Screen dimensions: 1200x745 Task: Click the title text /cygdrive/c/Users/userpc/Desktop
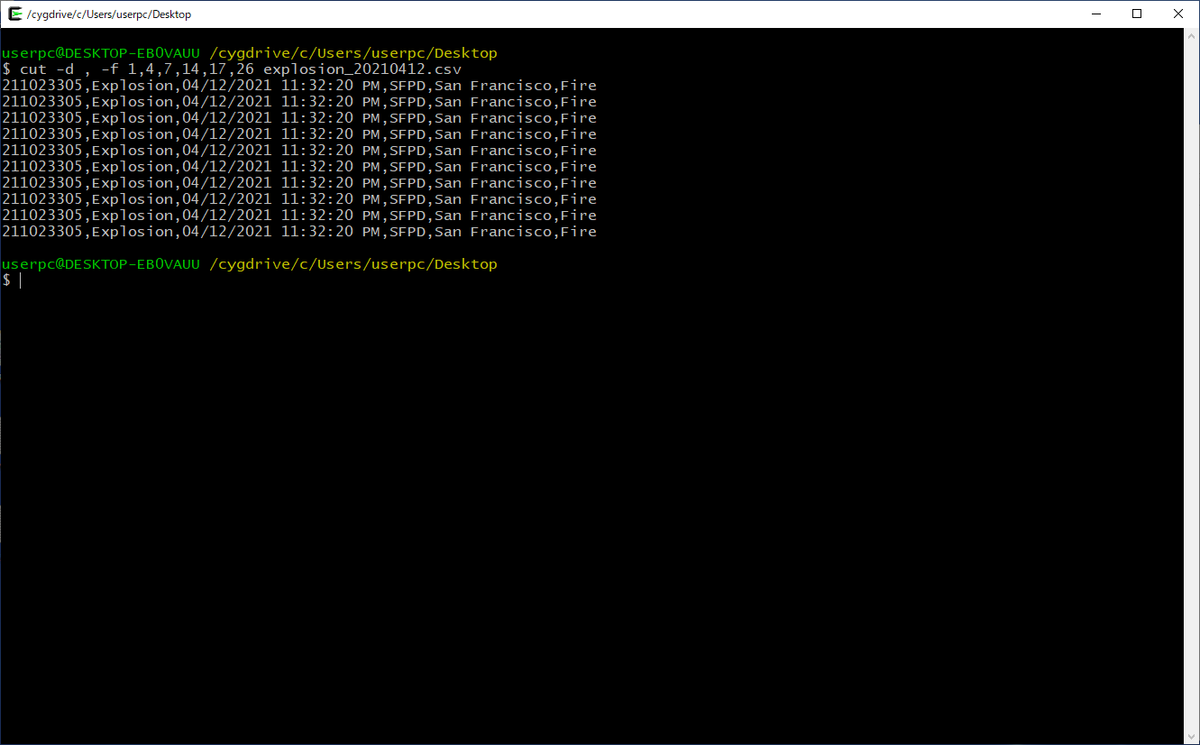click(x=109, y=15)
